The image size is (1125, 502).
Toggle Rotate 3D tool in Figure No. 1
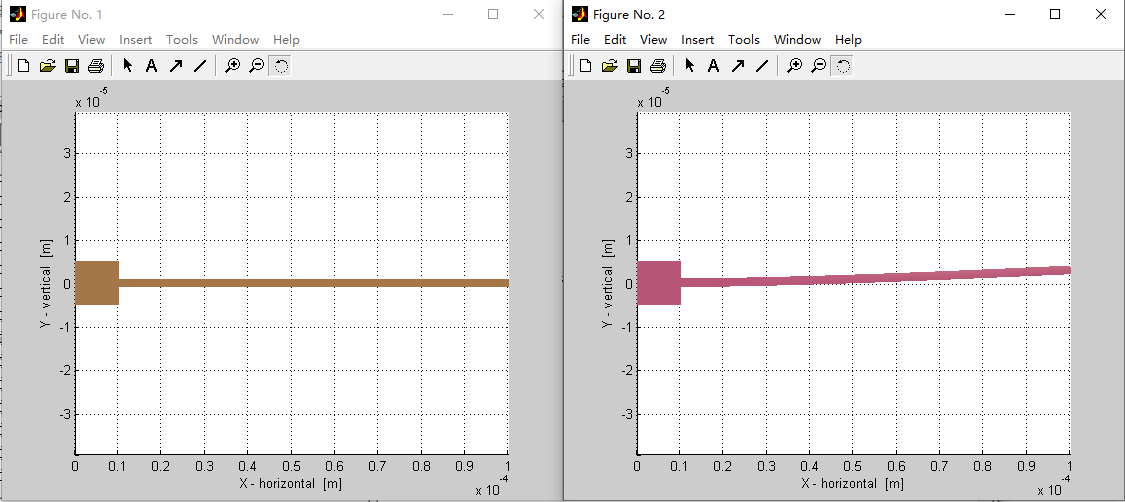pyautogui.click(x=281, y=66)
